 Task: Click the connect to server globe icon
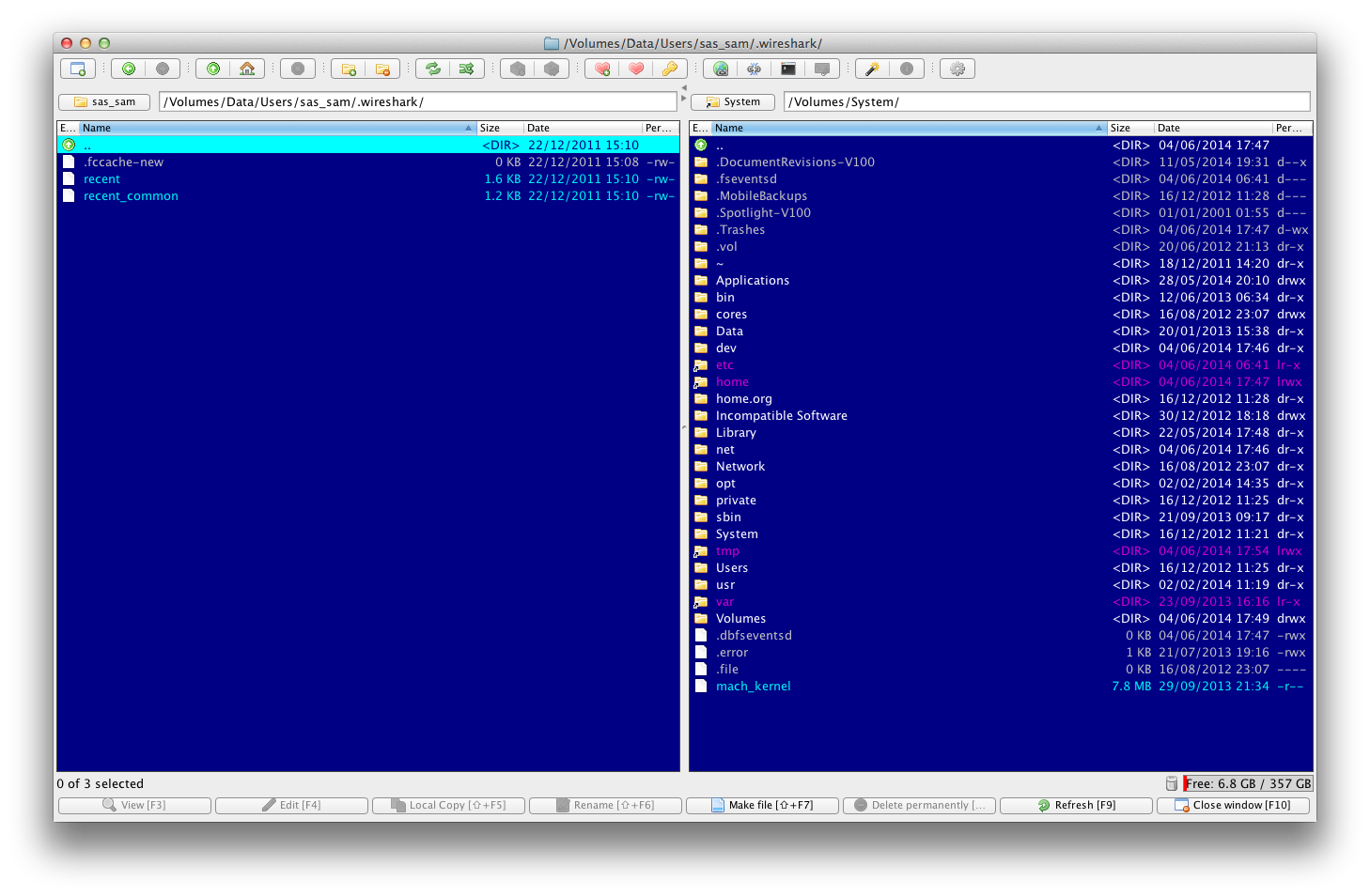[x=721, y=69]
